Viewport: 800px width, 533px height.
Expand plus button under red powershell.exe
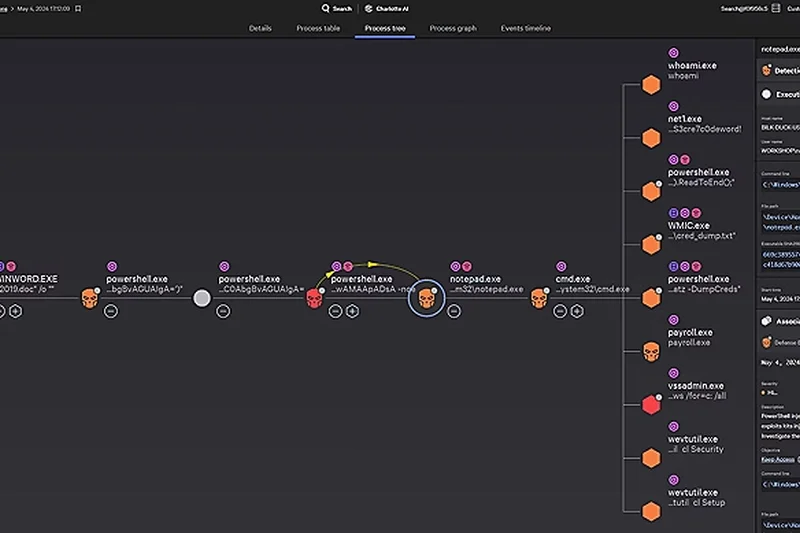352,311
